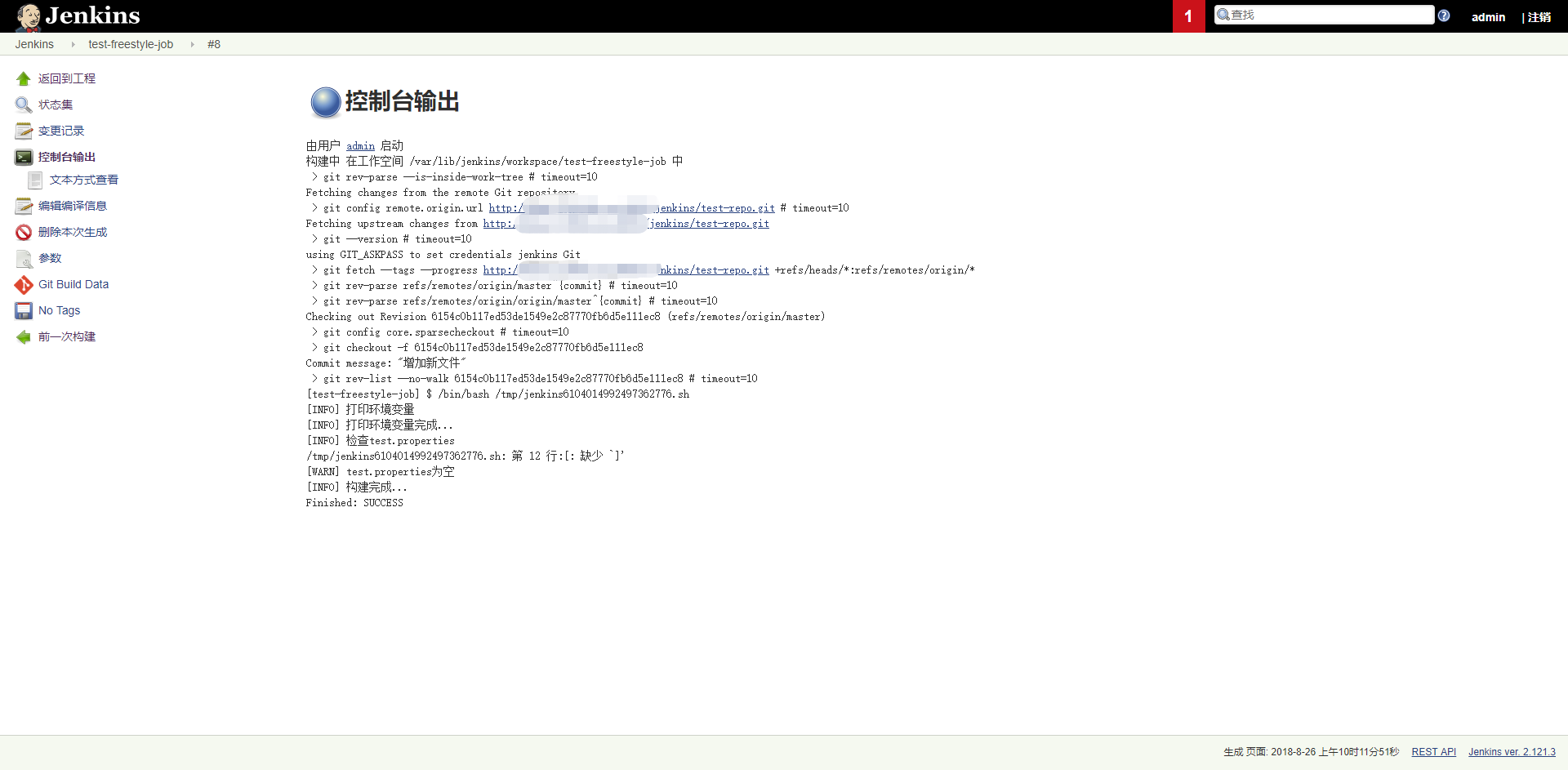Image resolution: width=1568 pixels, height=770 pixels.
Task: Expand the breadcrumb arrow after Jenkins
Action: 73,45
